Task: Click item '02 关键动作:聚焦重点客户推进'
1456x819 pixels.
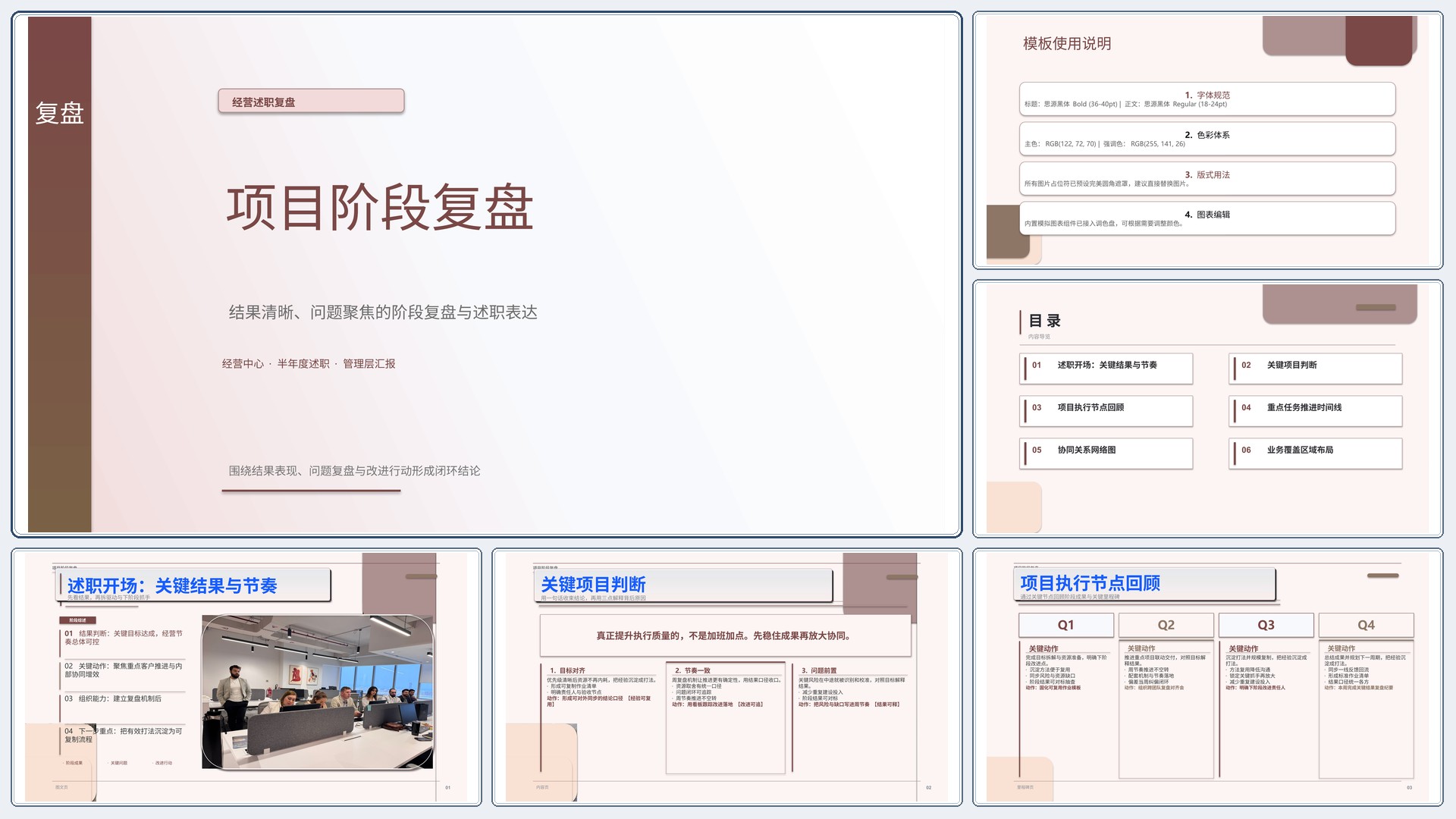Action: (124, 670)
